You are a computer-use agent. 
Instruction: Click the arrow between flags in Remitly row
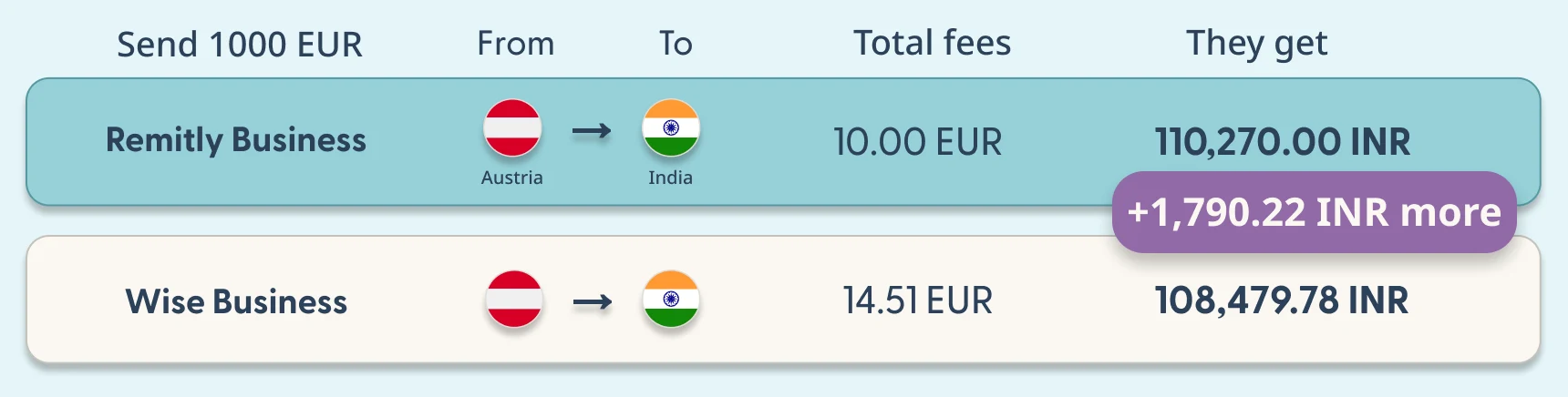coord(592,131)
